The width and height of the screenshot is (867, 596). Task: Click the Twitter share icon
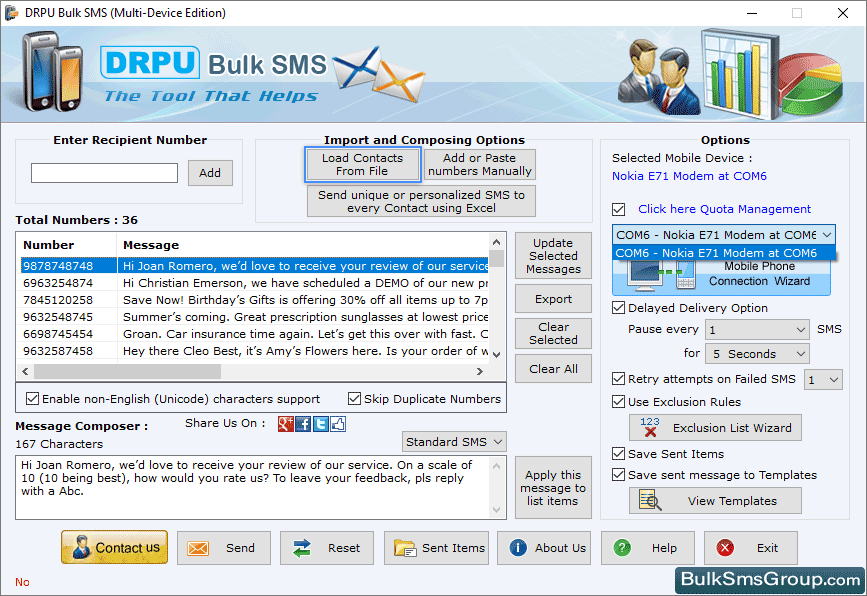point(321,424)
